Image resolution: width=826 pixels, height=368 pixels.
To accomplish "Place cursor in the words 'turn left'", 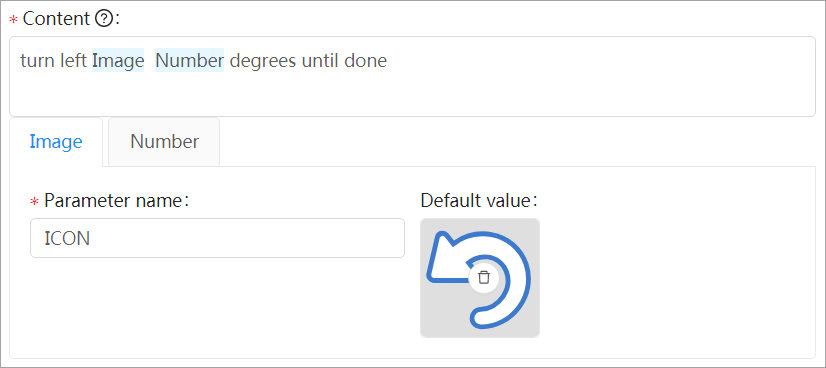I will pos(54,61).
